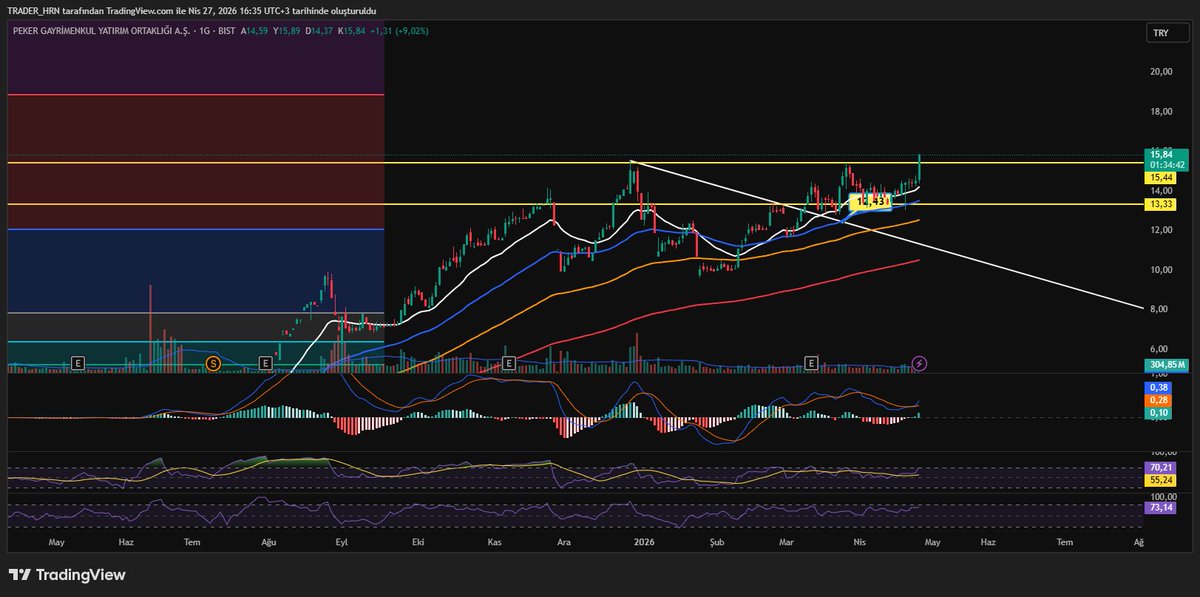This screenshot has height=597, width=1200.
Task: Click the TRADER_HRN snapshot attribution text
Action: coord(191,10)
